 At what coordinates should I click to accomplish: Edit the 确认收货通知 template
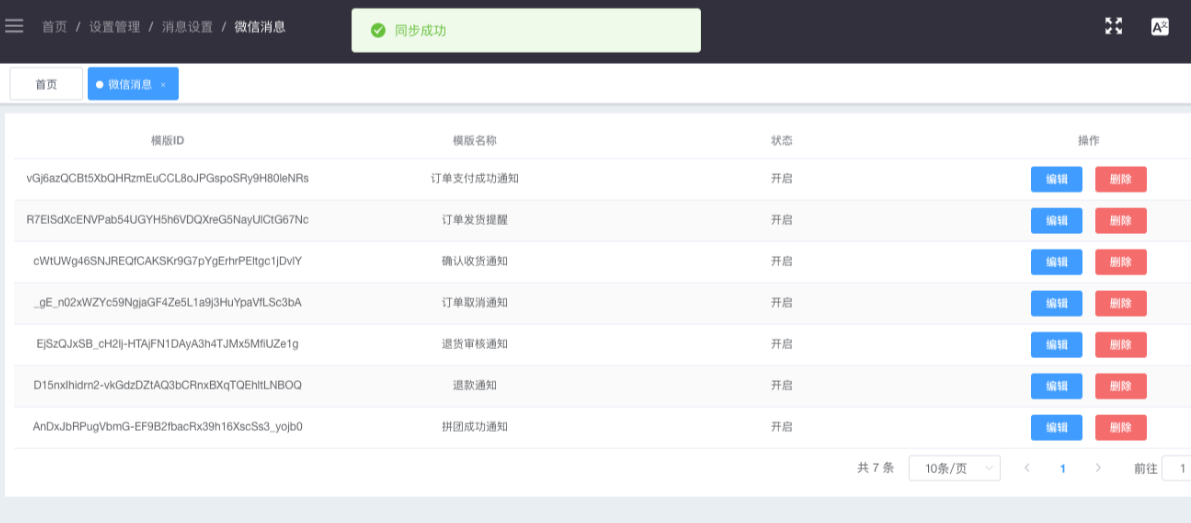pyautogui.click(x=1056, y=262)
